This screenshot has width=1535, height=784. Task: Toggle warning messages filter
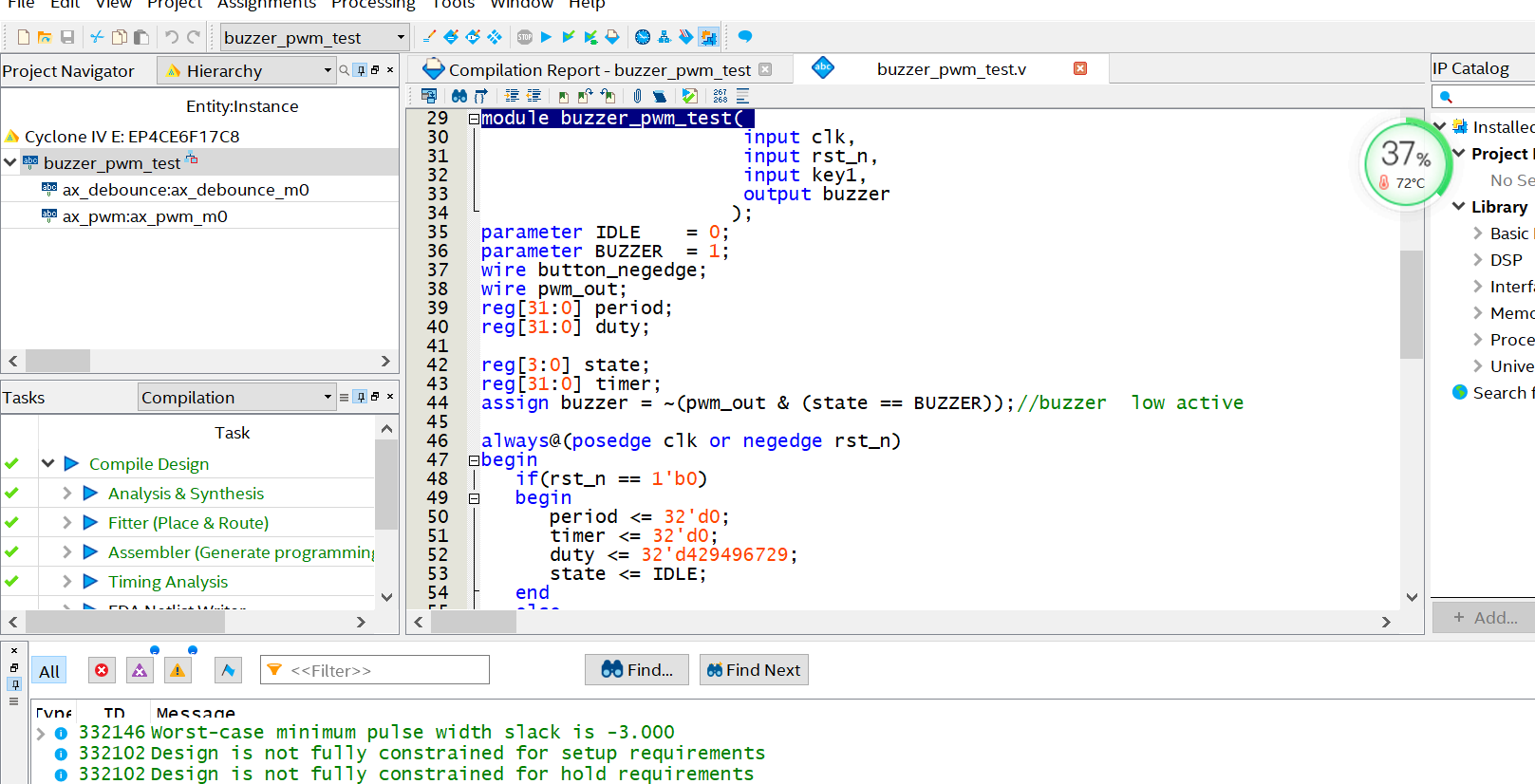178,670
